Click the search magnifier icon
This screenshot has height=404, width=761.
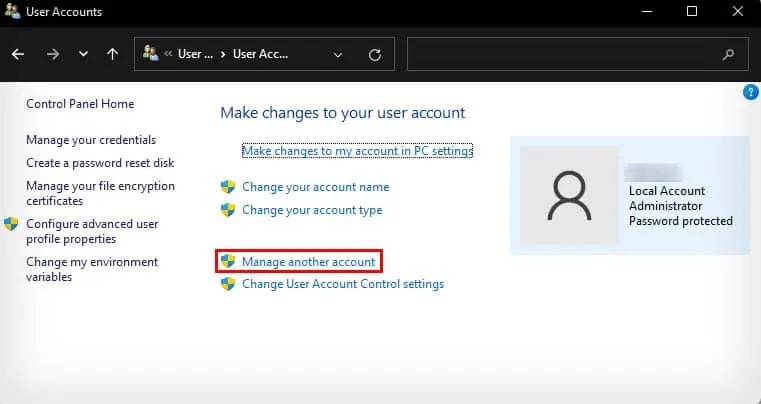pos(728,54)
